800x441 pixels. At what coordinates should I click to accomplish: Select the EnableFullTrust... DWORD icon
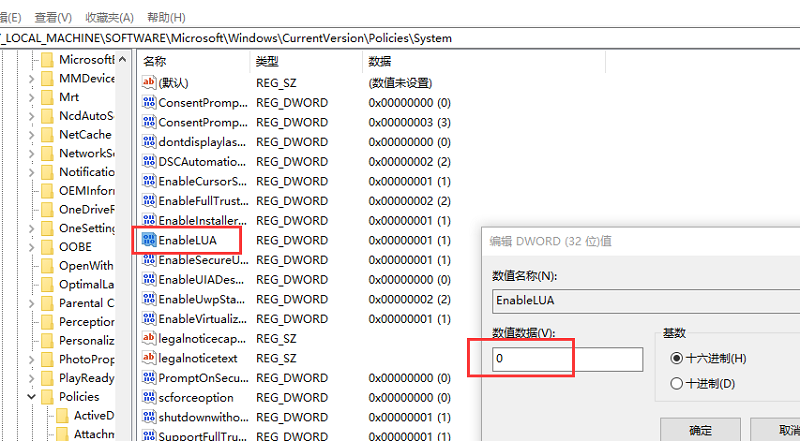[149, 201]
